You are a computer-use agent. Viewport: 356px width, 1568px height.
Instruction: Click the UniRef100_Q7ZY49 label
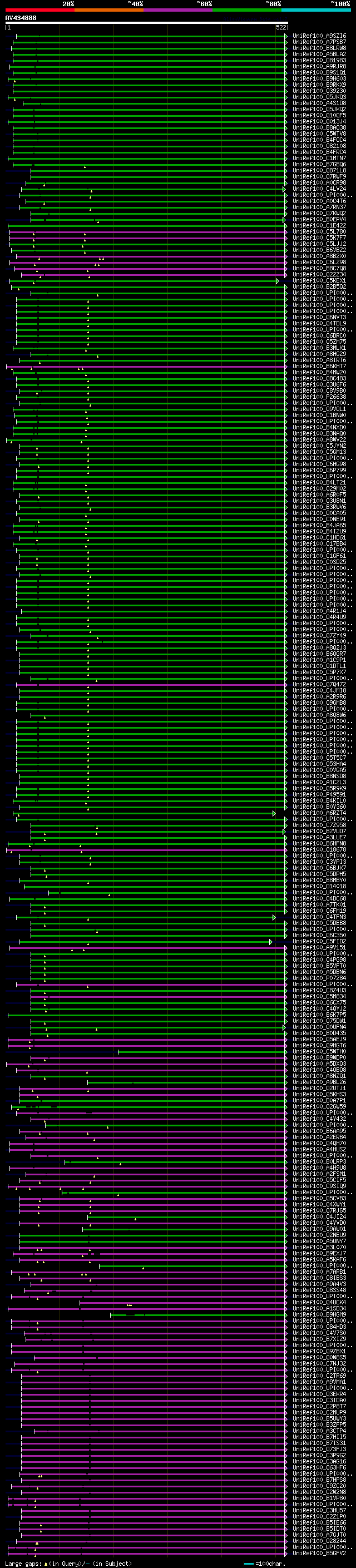pyautogui.click(x=319, y=635)
